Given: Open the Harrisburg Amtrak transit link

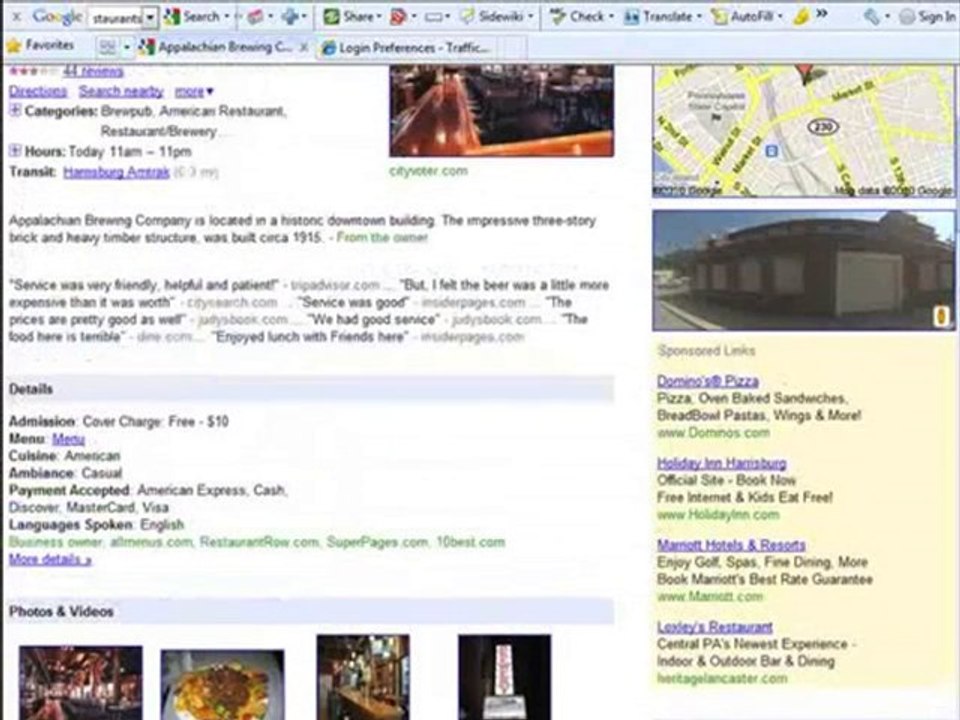Looking at the screenshot, I should (x=116, y=172).
